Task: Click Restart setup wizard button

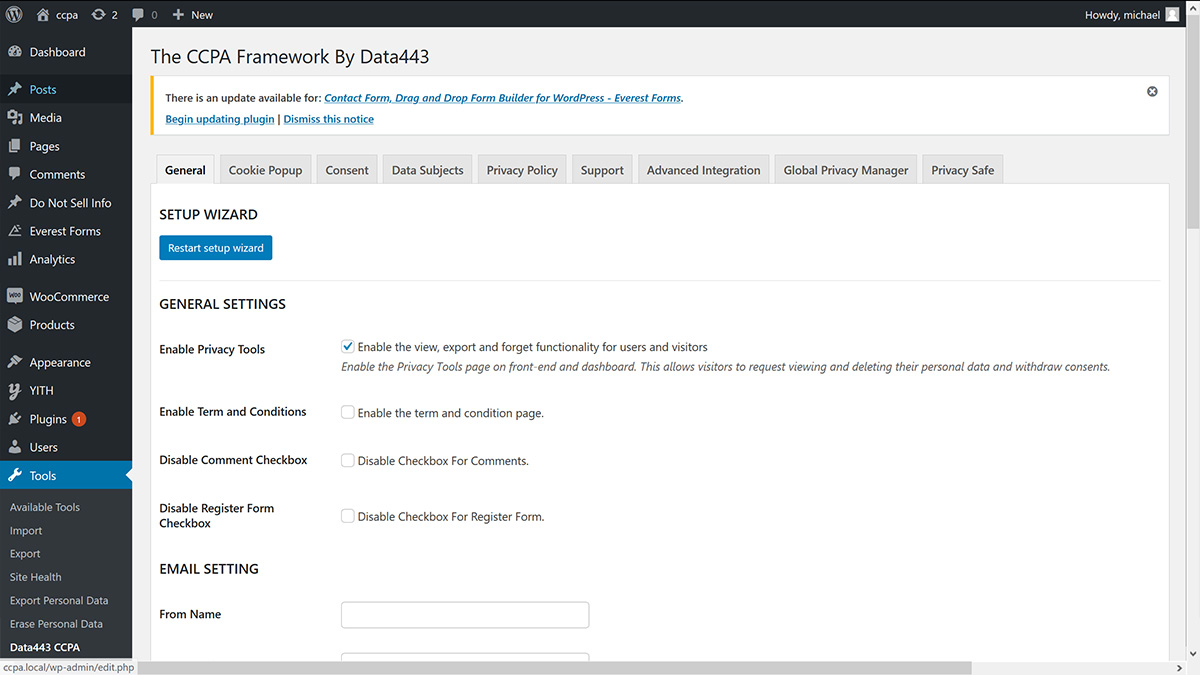Action: [216, 248]
